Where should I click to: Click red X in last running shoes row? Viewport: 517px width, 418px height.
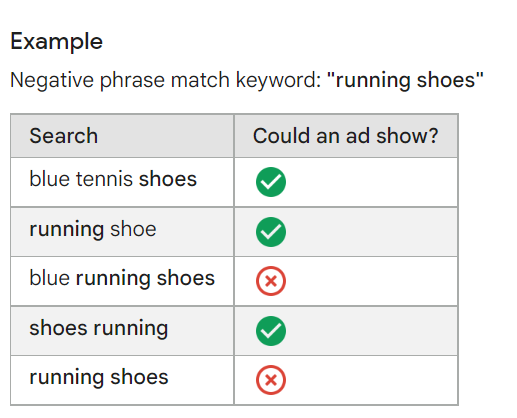(271, 380)
